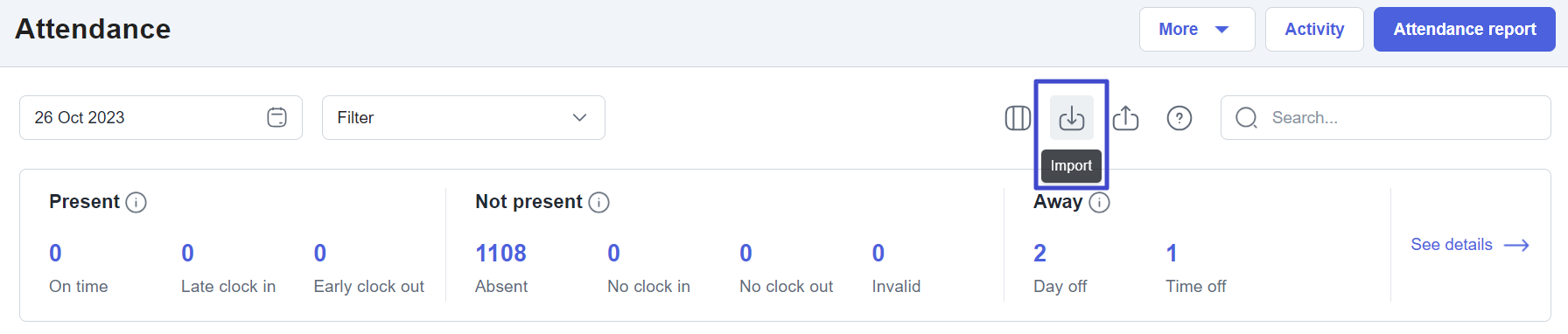1568x334 pixels.
Task: Open the More dropdown menu
Action: (x=1197, y=30)
